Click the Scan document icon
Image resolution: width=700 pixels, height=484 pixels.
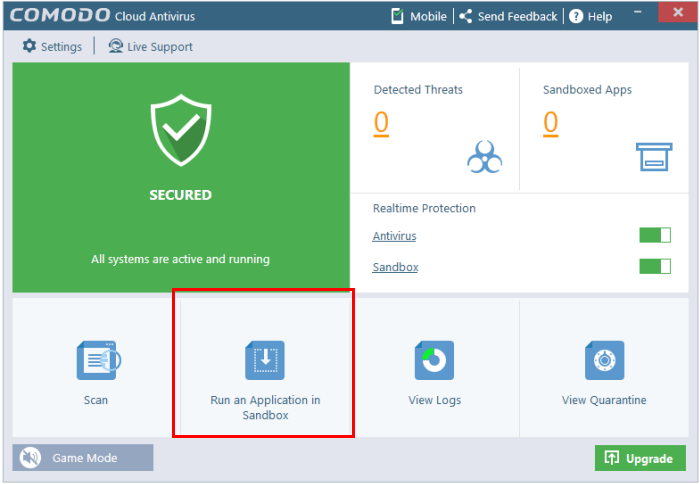click(99, 360)
